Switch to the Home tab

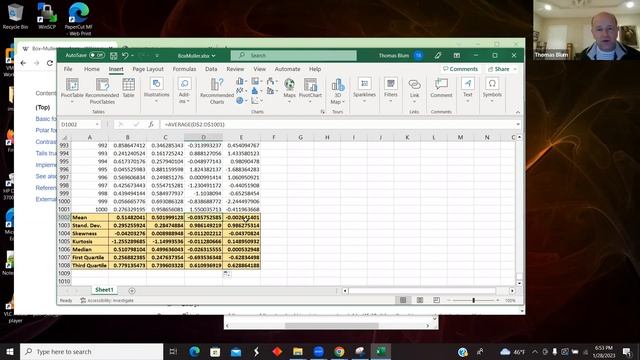(x=92, y=69)
